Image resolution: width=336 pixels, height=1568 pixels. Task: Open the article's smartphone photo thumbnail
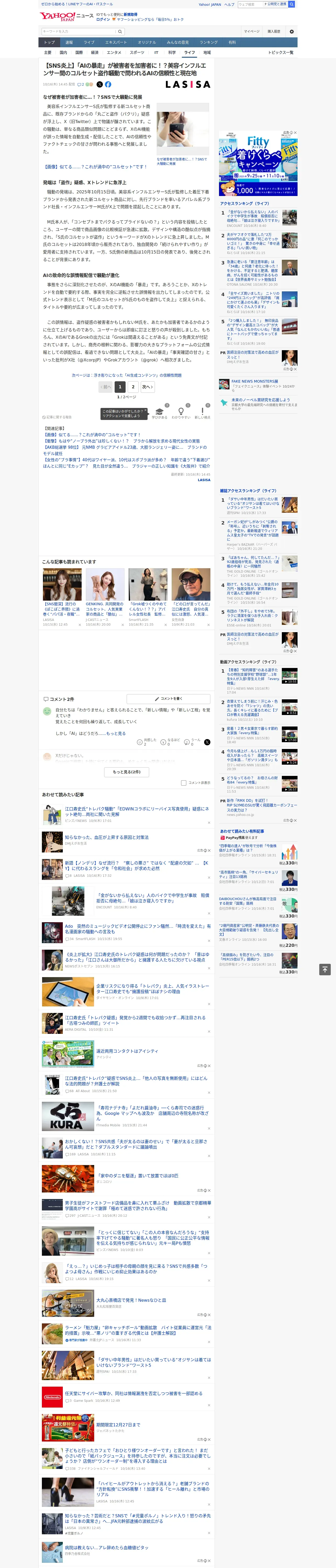(x=182, y=129)
